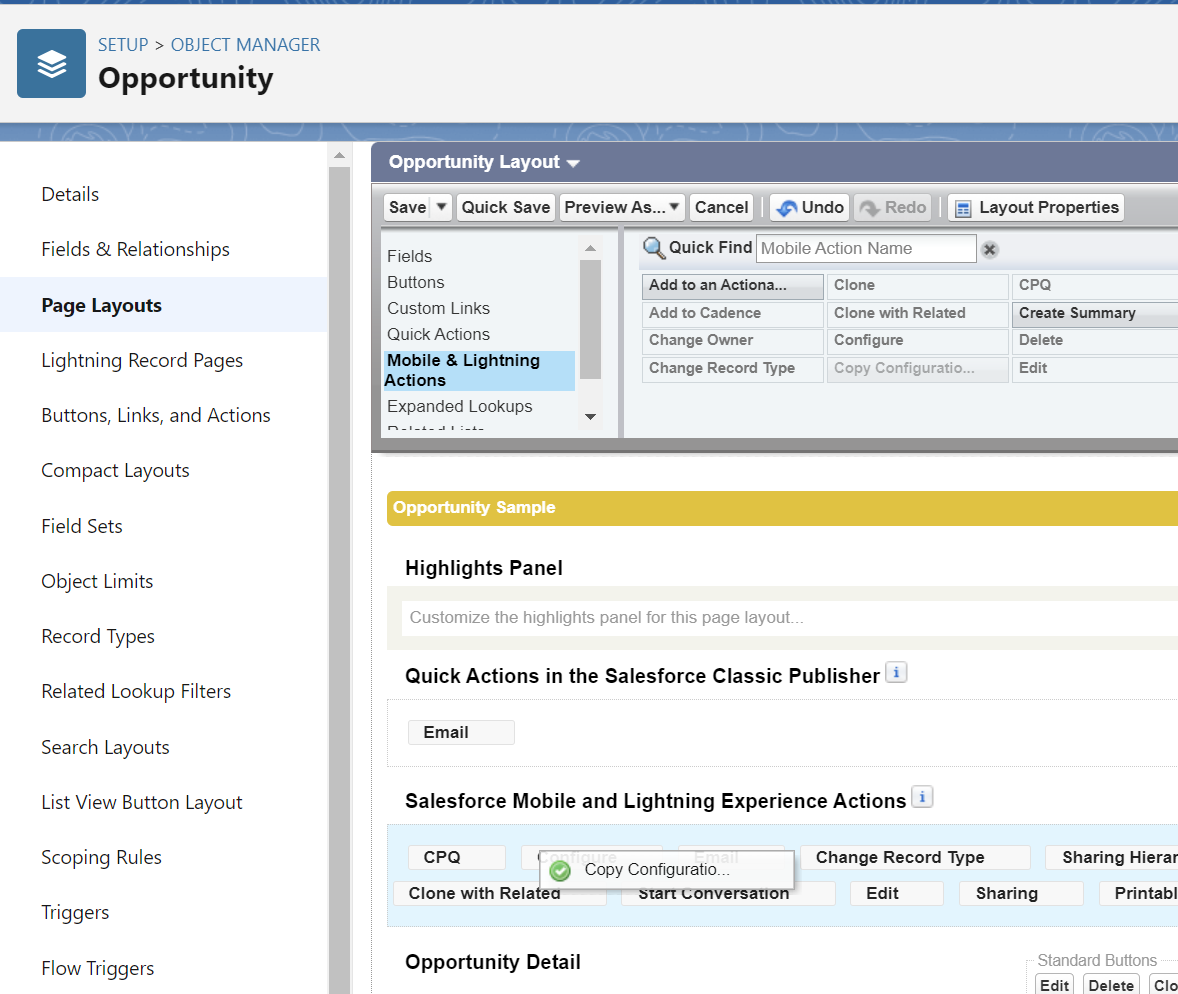Screen dimensions: 1178x994
Task: Open Lightning Record Pages
Action: [142, 361]
